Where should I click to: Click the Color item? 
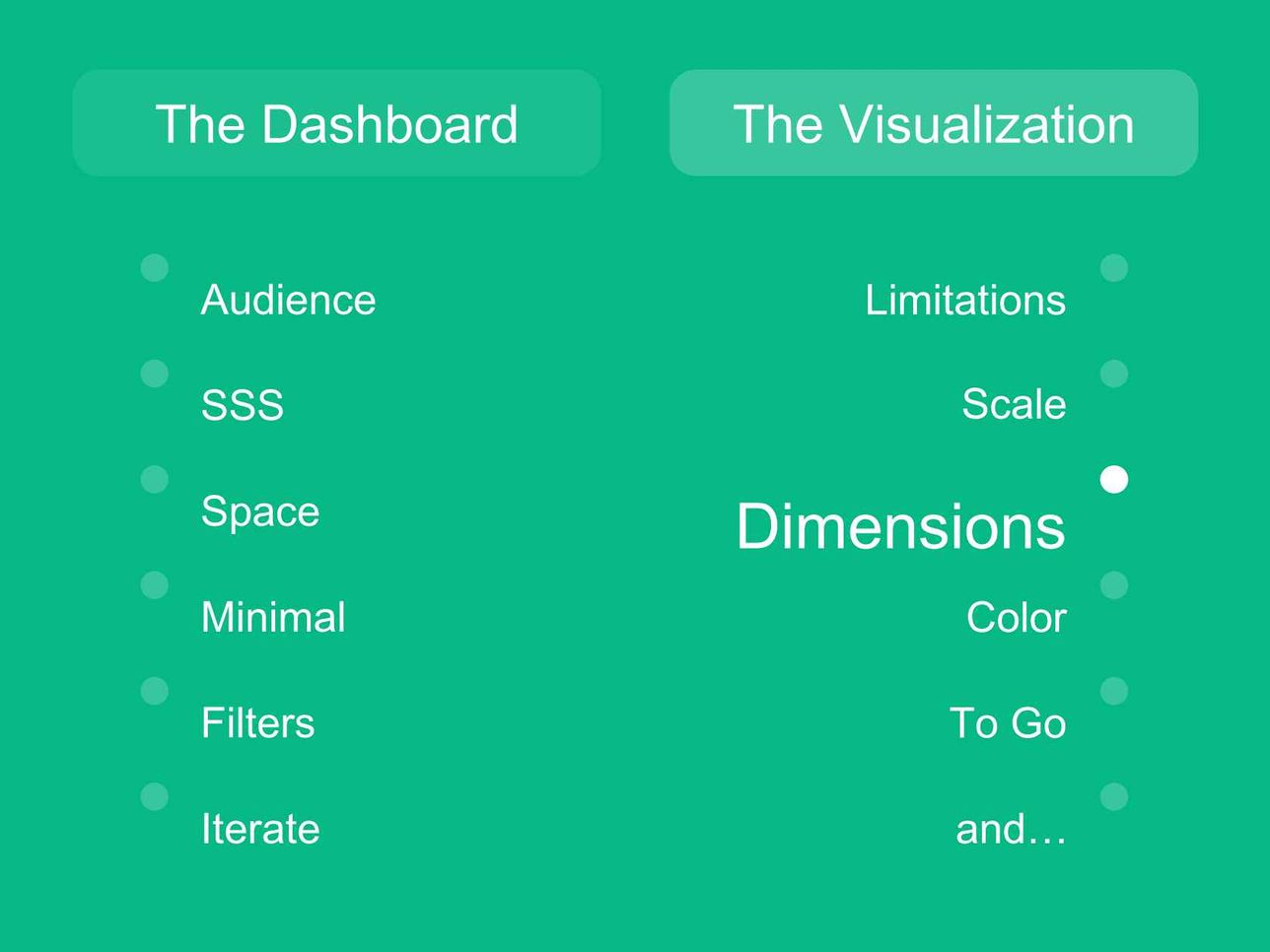[x=1017, y=618]
